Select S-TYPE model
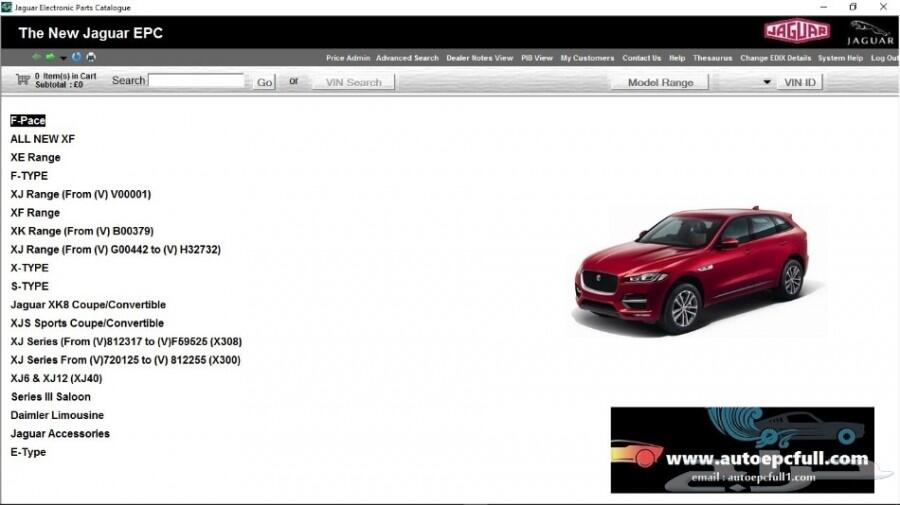This screenshot has width=900, height=505. [29, 286]
